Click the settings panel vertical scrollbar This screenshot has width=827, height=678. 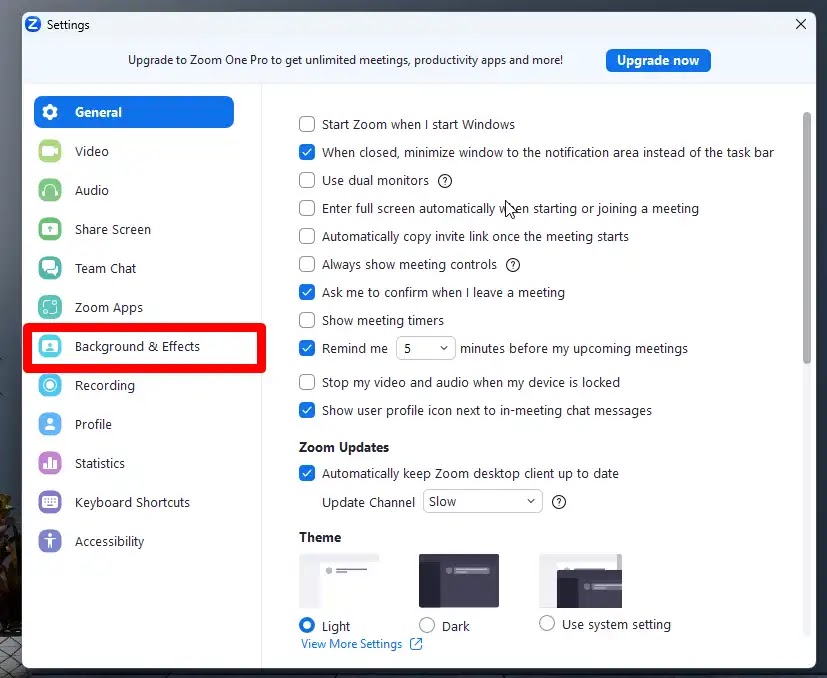coord(806,237)
